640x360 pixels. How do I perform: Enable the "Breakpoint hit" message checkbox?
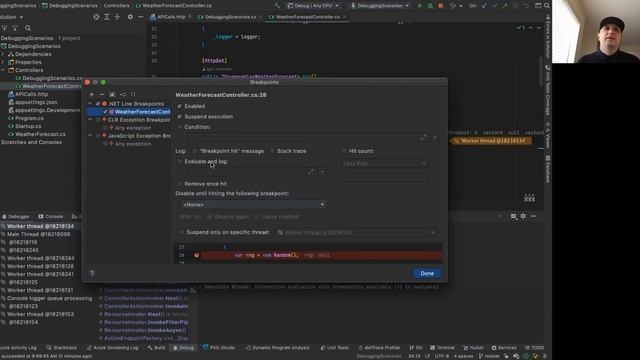click(x=195, y=151)
